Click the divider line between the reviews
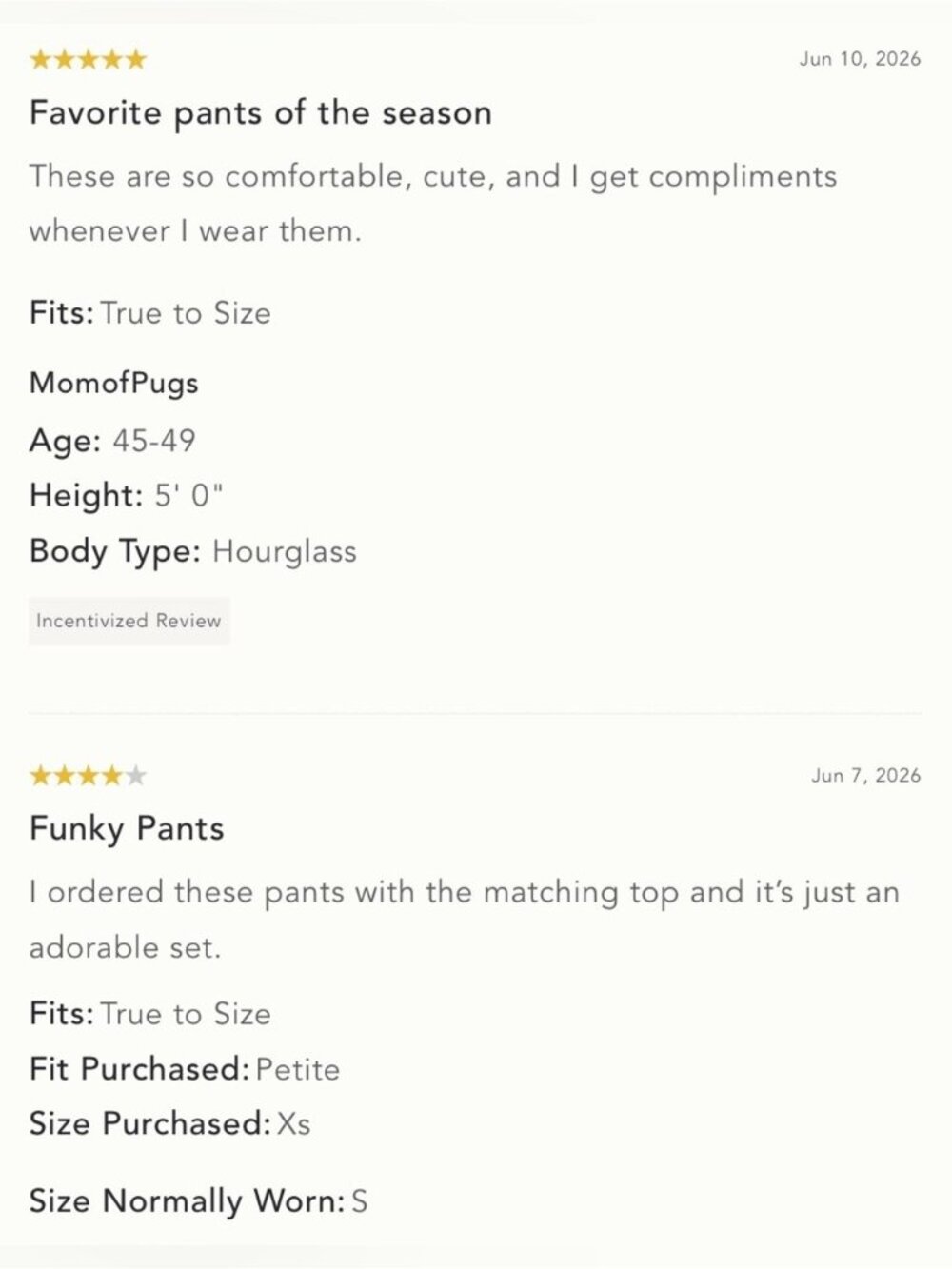Viewport: 952px width, 1269px height. pos(475,712)
